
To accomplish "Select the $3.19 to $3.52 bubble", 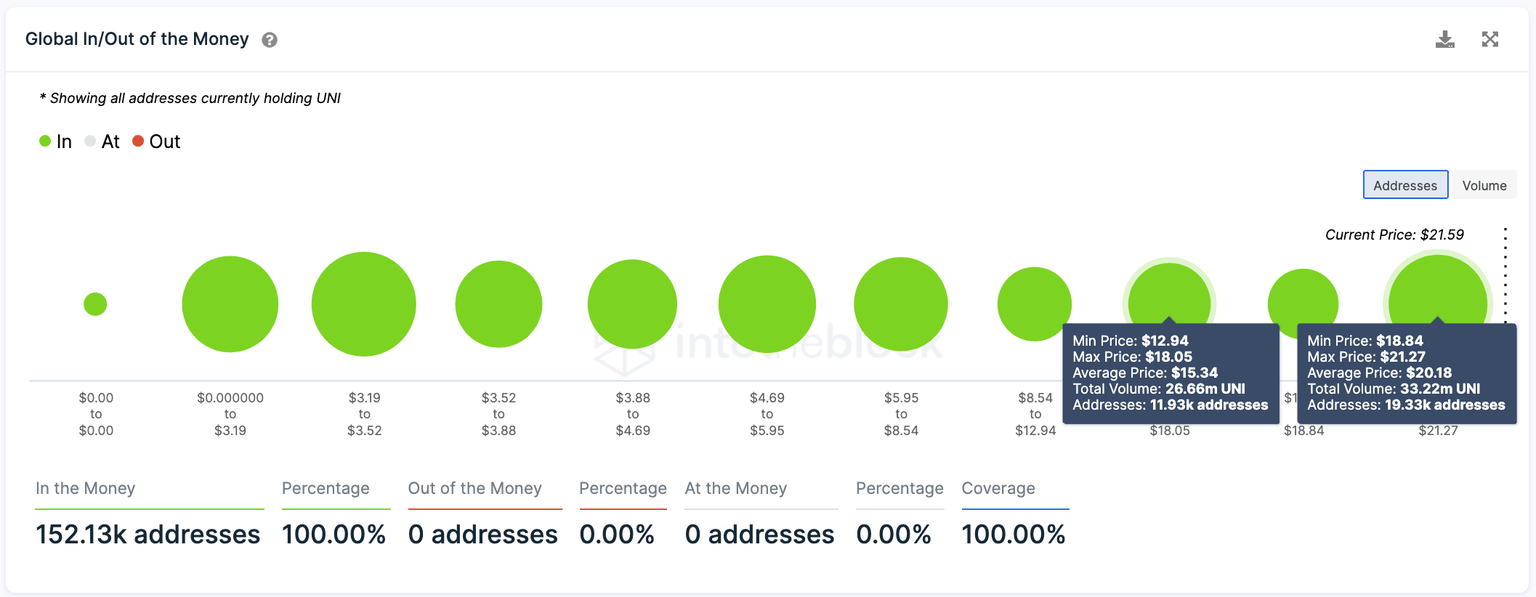I will [364, 304].
